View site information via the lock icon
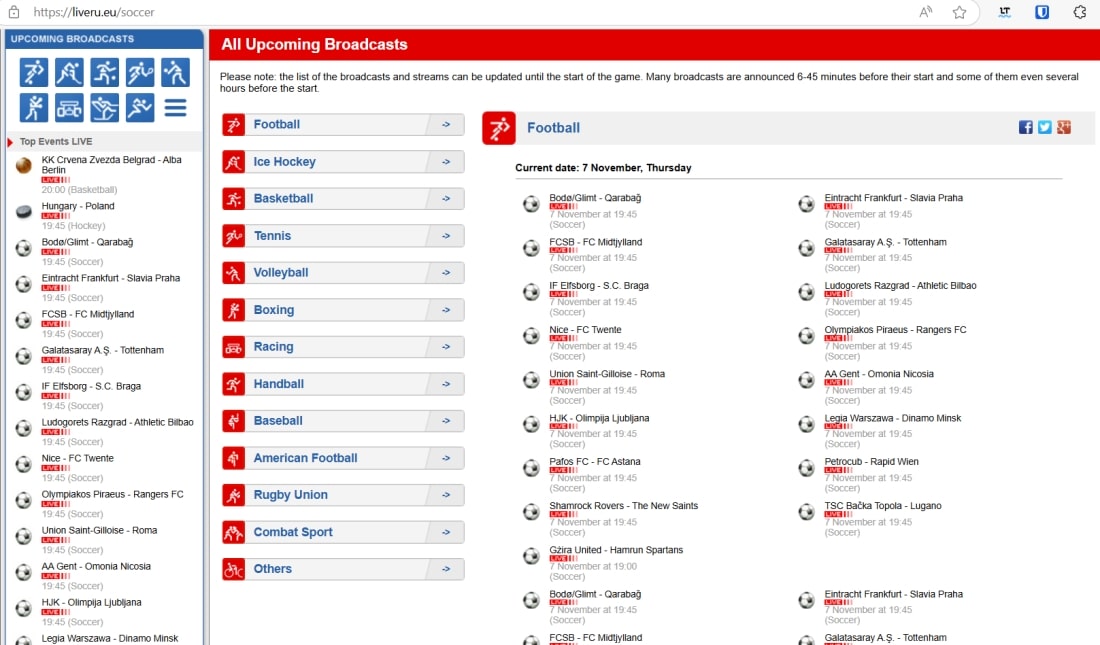The height and width of the screenshot is (645, 1100). click(14, 12)
